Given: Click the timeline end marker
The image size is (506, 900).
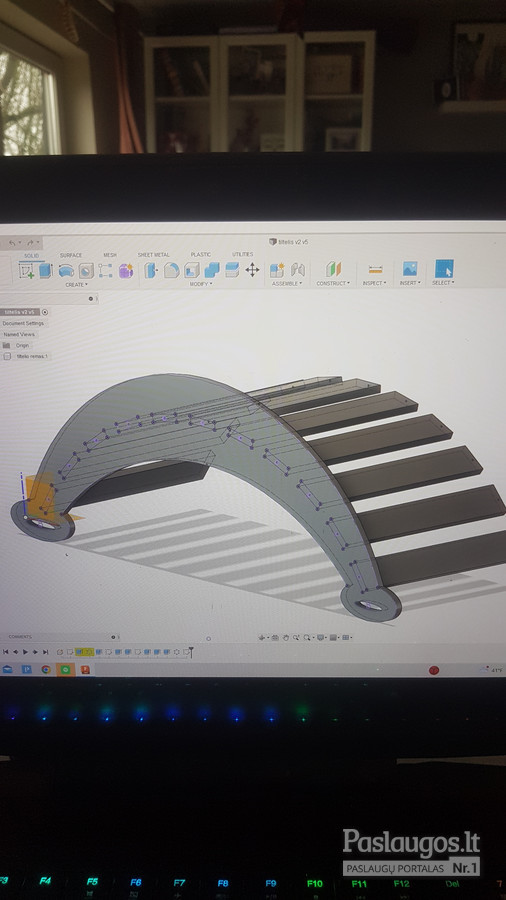Looking at the screenshot, I should pyautogui.click(x=191, y=651).
